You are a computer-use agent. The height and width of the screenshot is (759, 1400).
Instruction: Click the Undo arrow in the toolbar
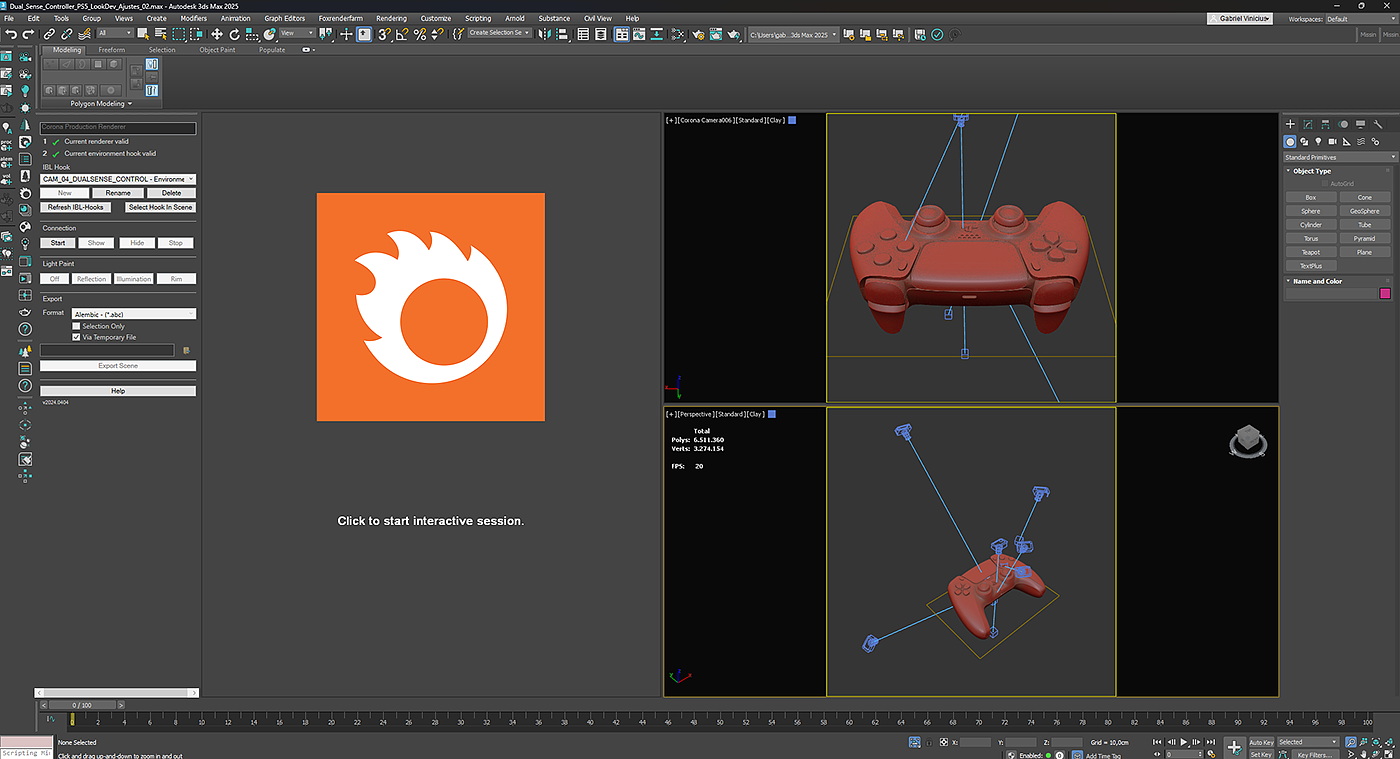[x=11, y=34]
